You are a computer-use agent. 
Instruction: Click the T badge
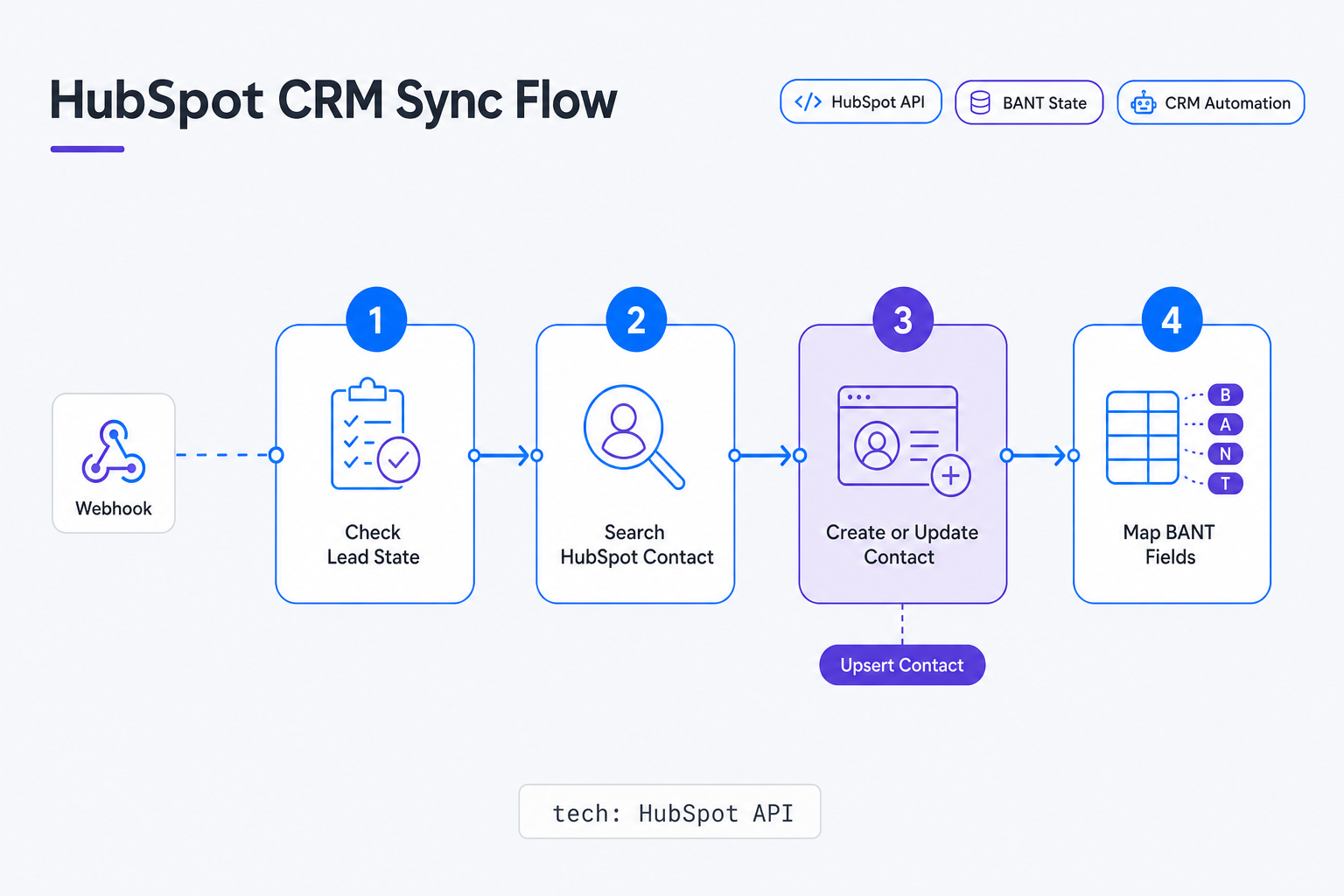coord(1225,483)
